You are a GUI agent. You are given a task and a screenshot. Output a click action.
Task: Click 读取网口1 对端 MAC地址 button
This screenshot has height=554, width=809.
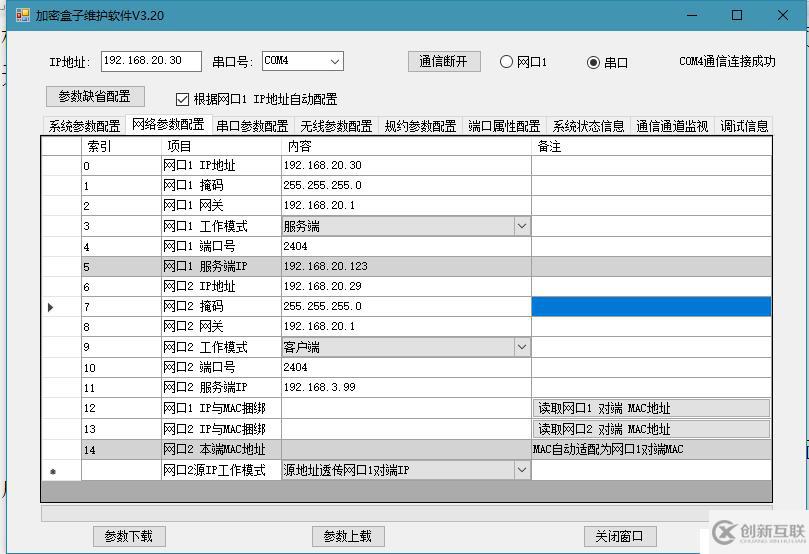click(x=651, y=409)
